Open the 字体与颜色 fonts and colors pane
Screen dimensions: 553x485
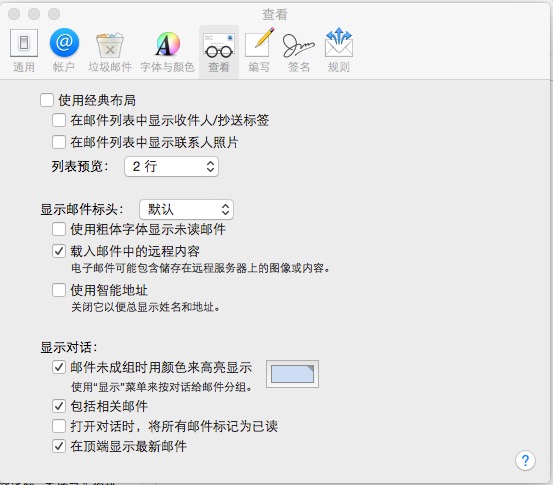(x=168, y=50)
